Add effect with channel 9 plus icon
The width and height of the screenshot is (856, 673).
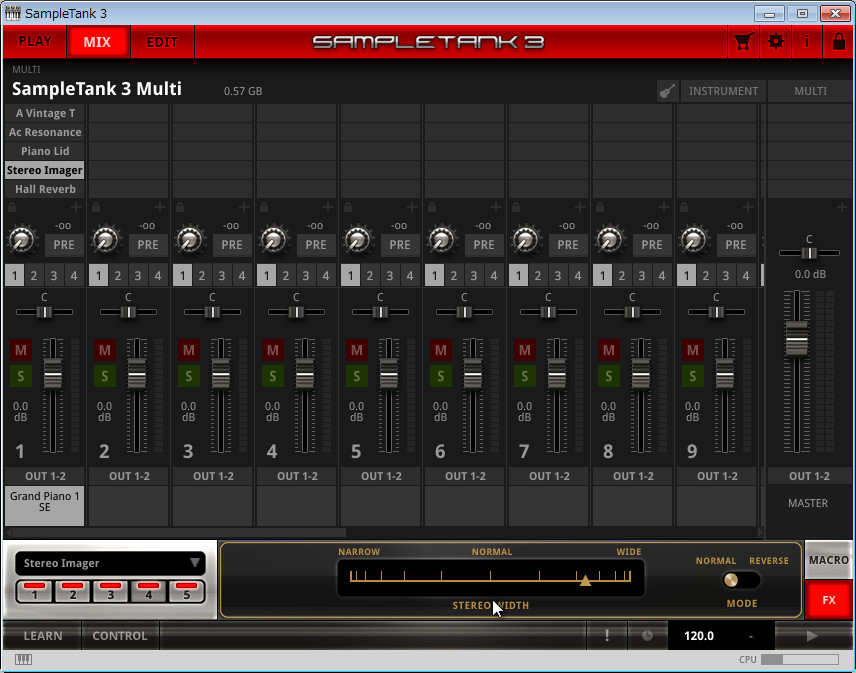(748, 207)
